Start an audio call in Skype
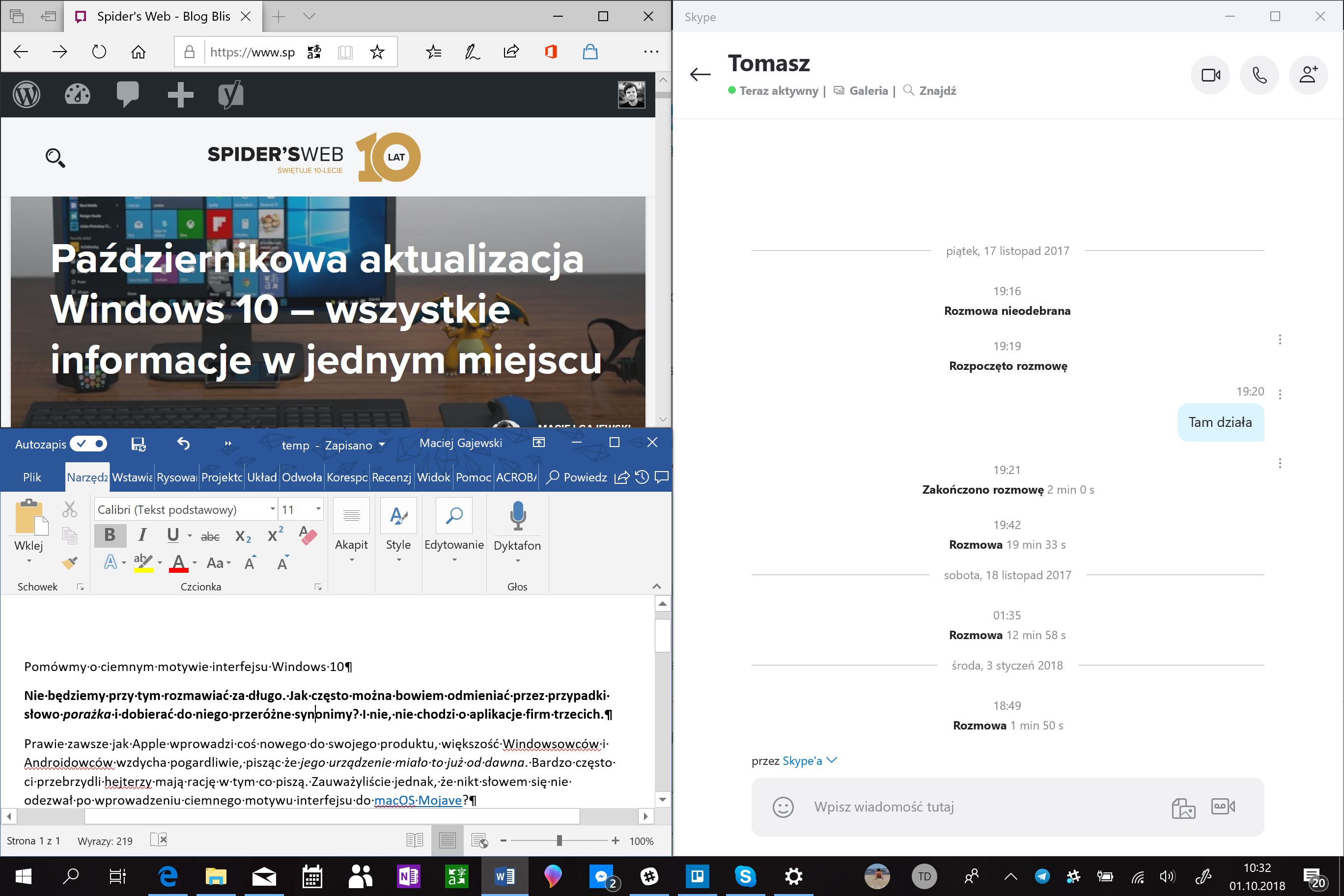1344x896 pixels. click(1259, 75)
